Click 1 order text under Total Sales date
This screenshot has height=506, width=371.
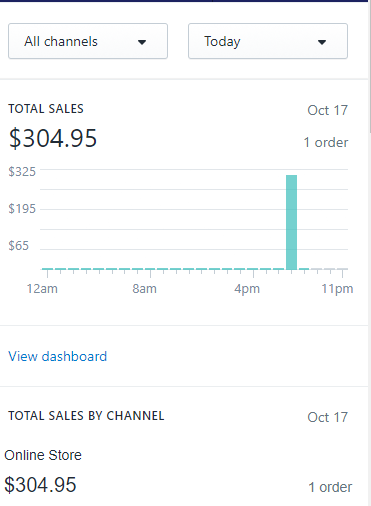click(x=326, y=142)
